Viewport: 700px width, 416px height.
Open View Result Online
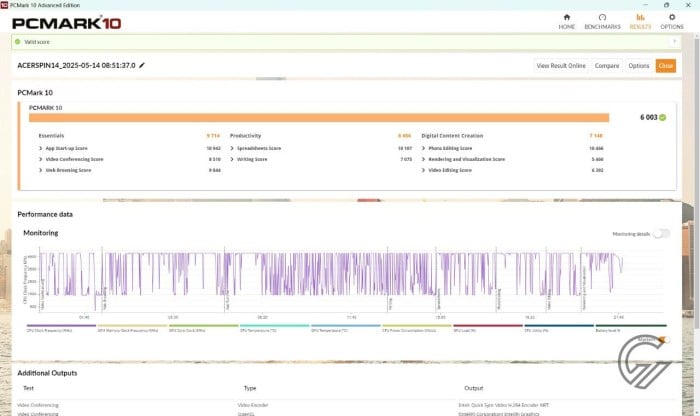(561, 66)
